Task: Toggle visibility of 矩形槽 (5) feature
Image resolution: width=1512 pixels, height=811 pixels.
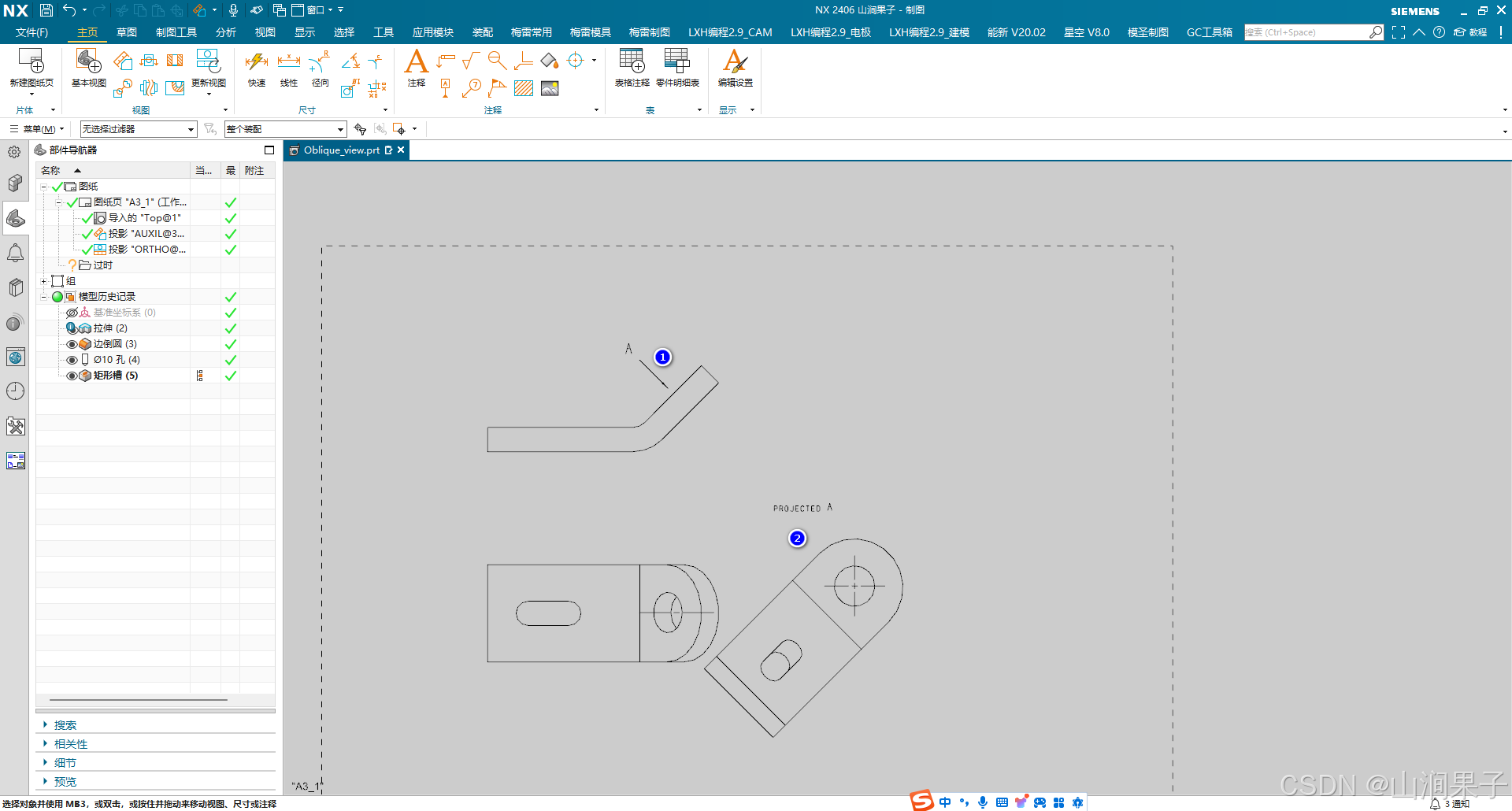Action: tap(72, 376)
